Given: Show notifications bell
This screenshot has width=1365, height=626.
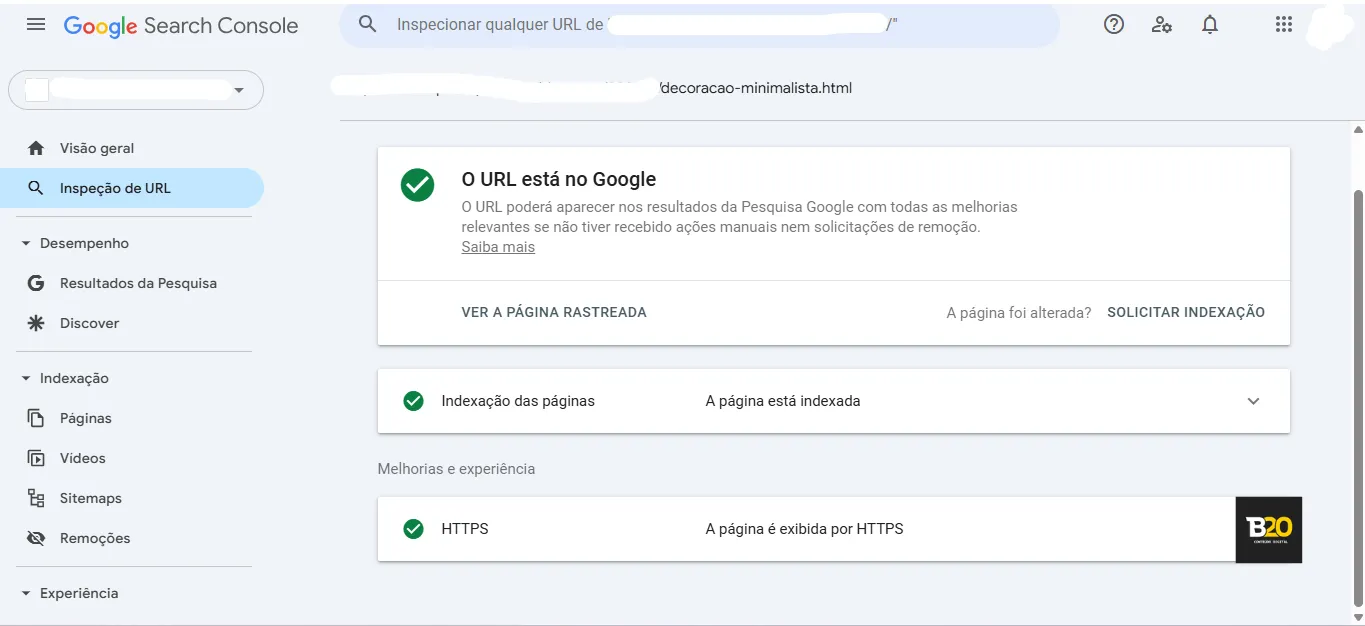Looking at the screenshot, I should click(1210, 25).
